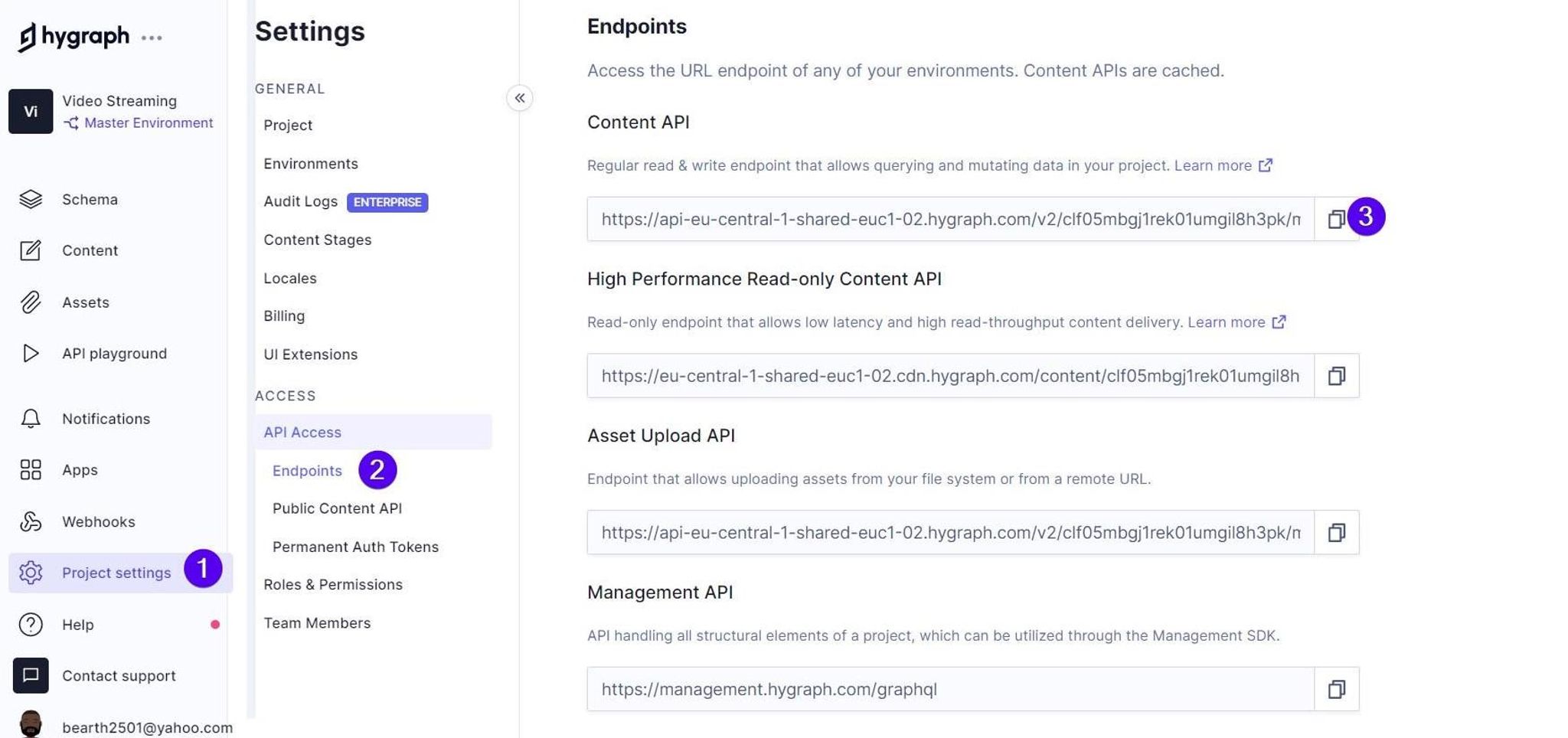1568x738 pixels.
Task: Copy the High Performance Read-only endpoint URL
Action: pyautogui.click(x=1336, y=376)
